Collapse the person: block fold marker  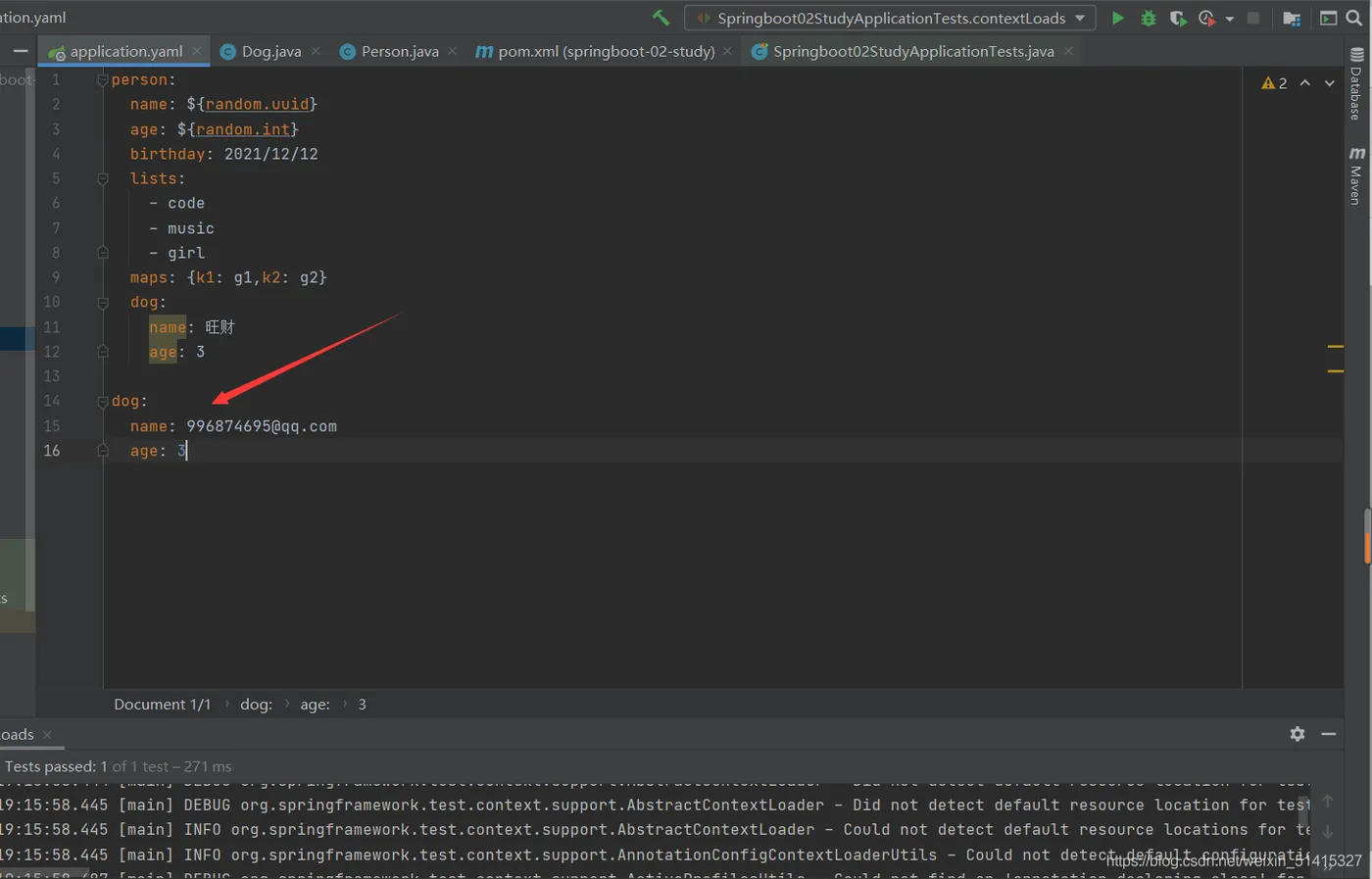coord(102,80)
